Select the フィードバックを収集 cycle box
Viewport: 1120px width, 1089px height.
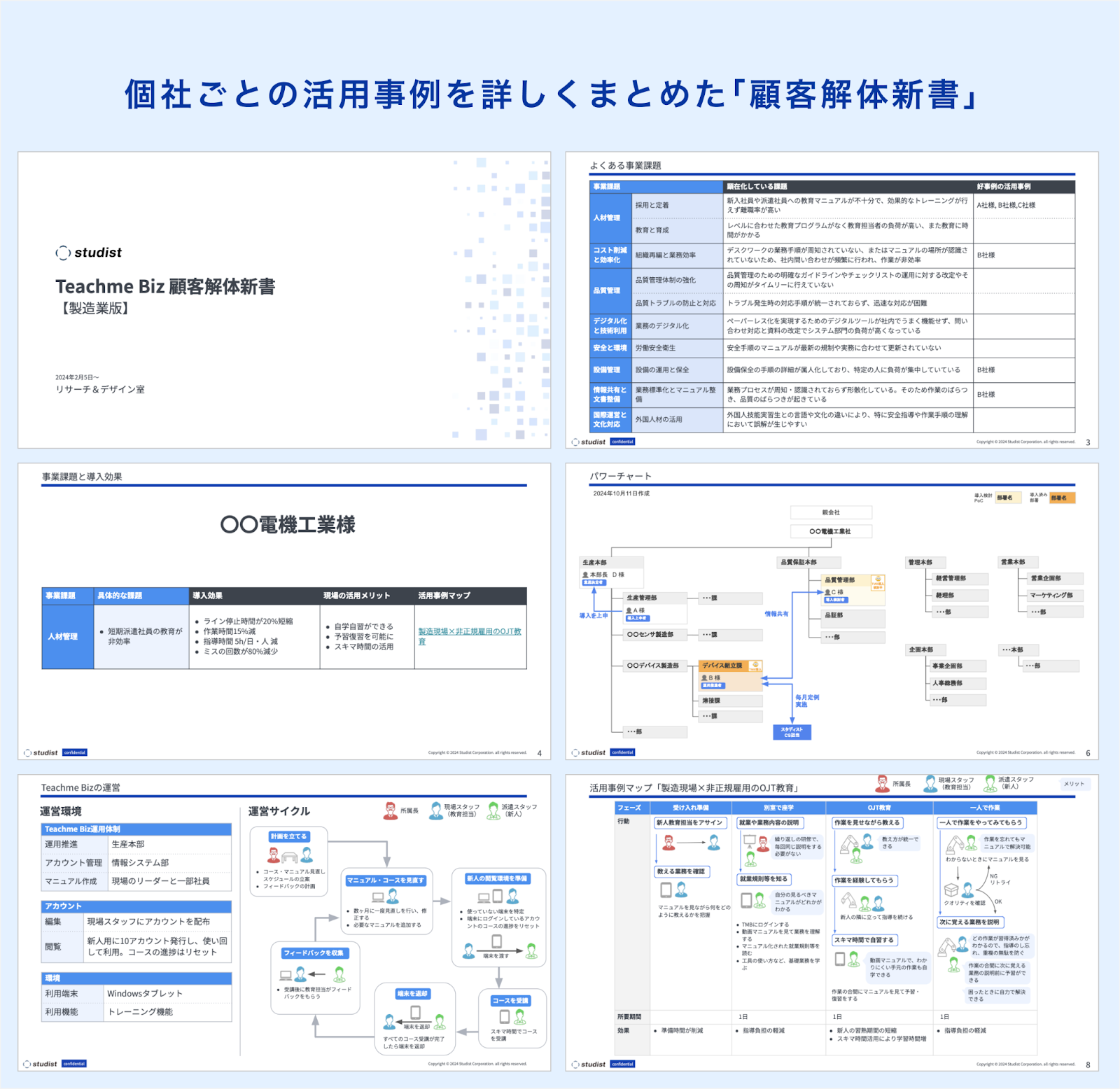point(315,978)
